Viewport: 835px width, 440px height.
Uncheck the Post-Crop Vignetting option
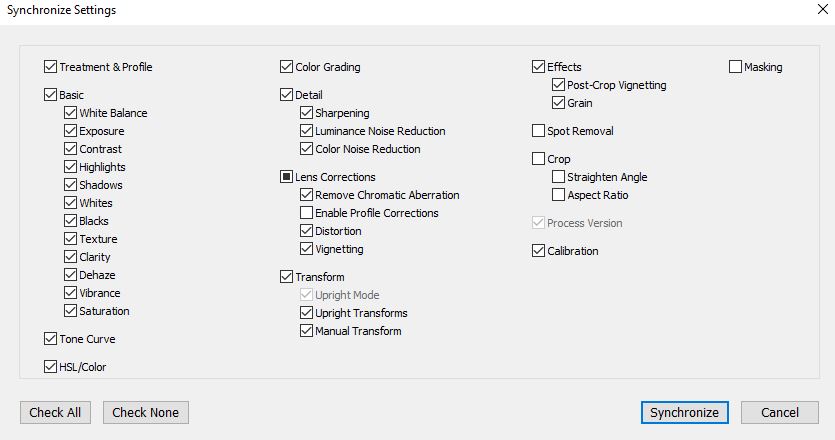click(x=559, y=86)
